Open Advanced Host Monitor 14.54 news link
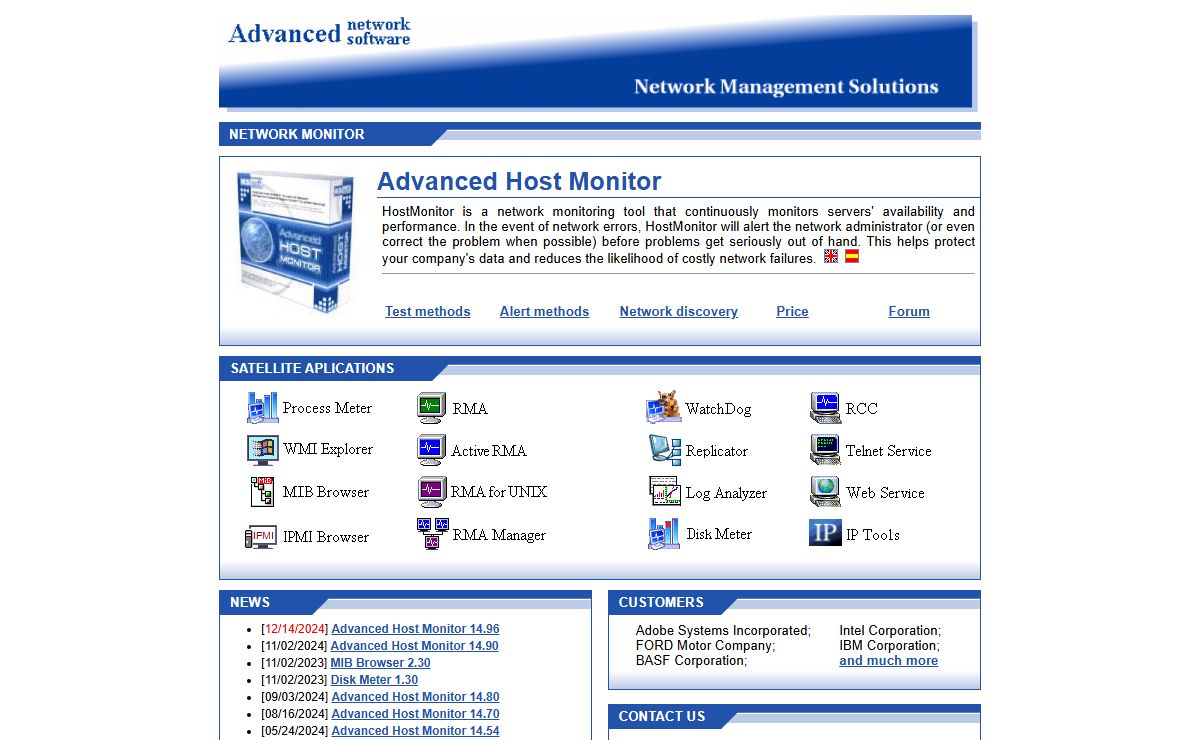This screenshot has height=740, width=1200. (415, 731)
